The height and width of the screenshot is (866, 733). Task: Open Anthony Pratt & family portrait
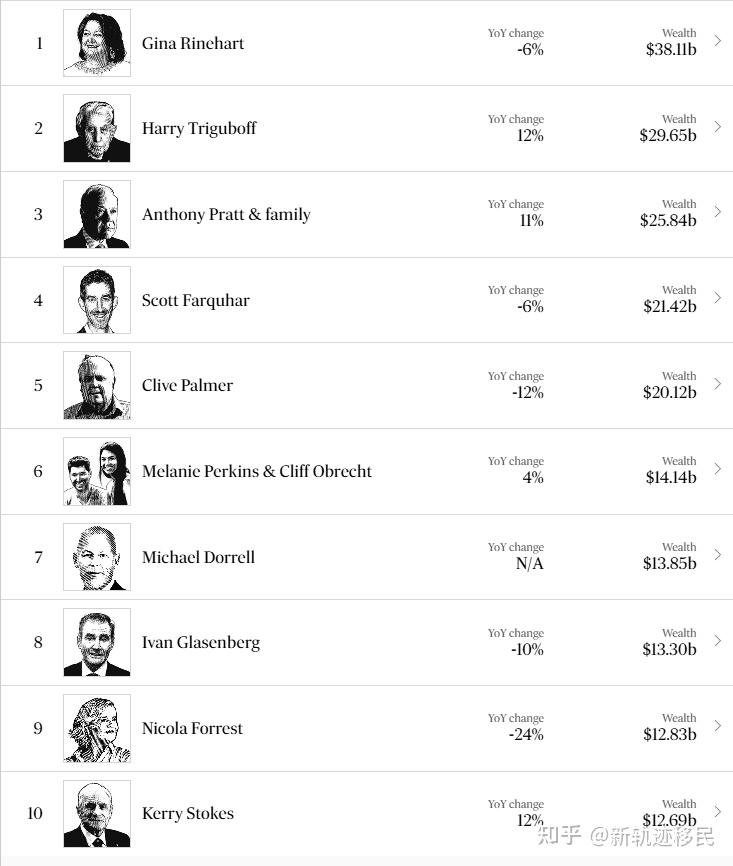(x=97, y=214)
